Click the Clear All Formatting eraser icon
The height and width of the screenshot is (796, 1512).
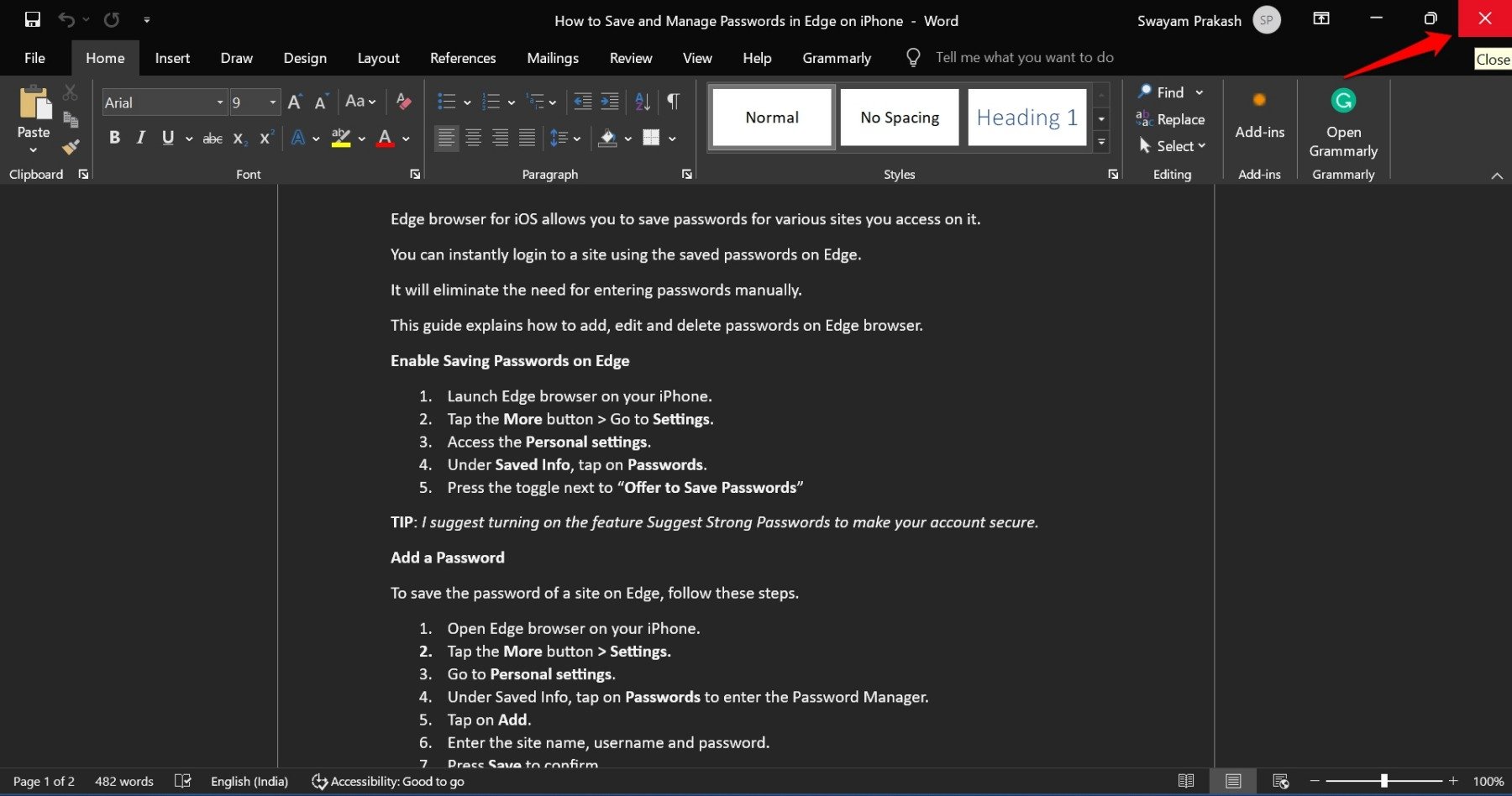[x=403, y=102]
